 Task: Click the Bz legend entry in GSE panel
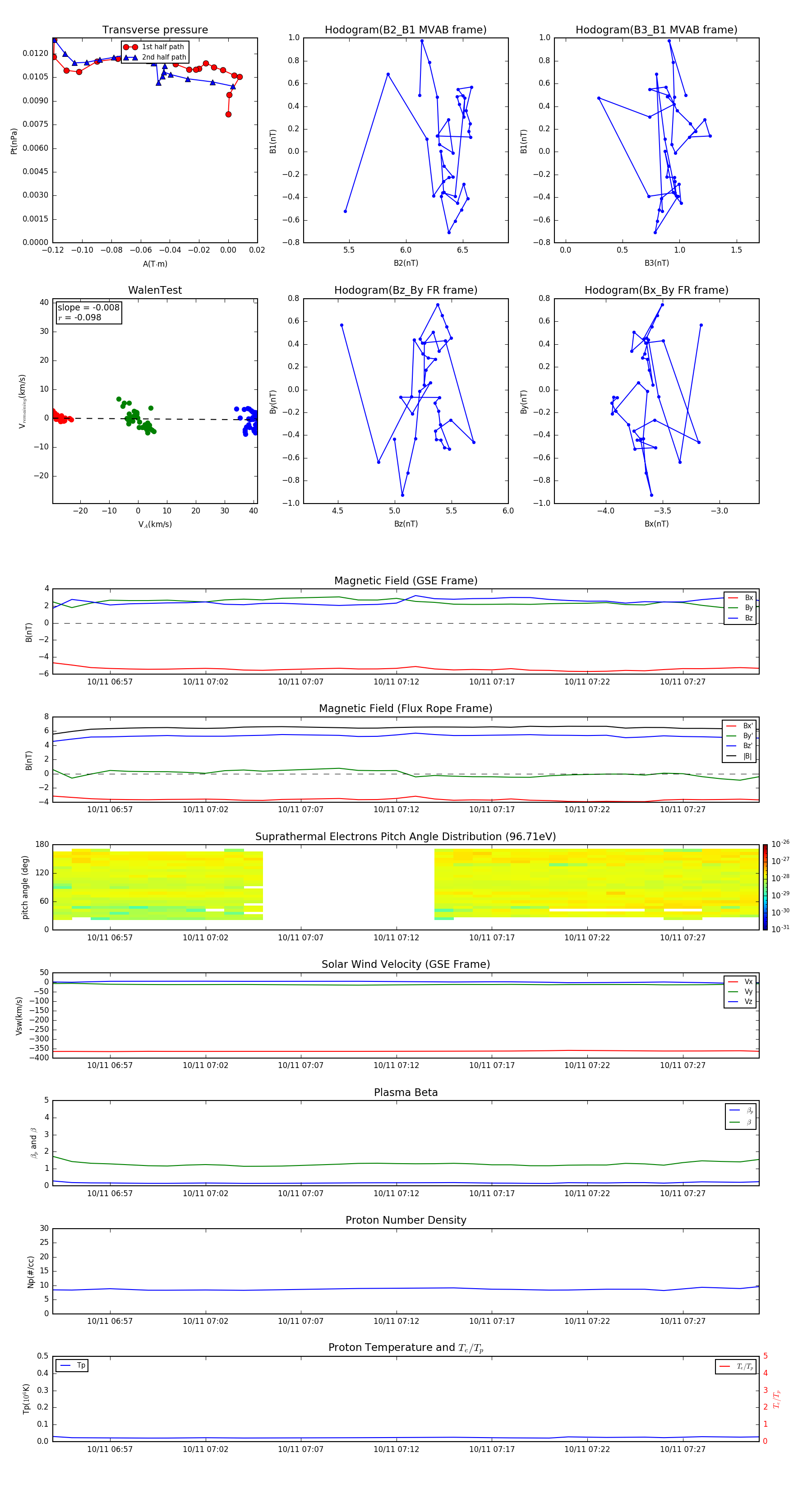pyautogui.click(x=740, y=618)
